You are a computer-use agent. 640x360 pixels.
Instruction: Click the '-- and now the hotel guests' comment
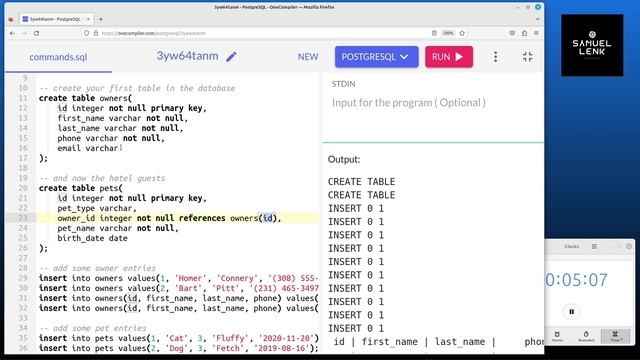point(102,178)
